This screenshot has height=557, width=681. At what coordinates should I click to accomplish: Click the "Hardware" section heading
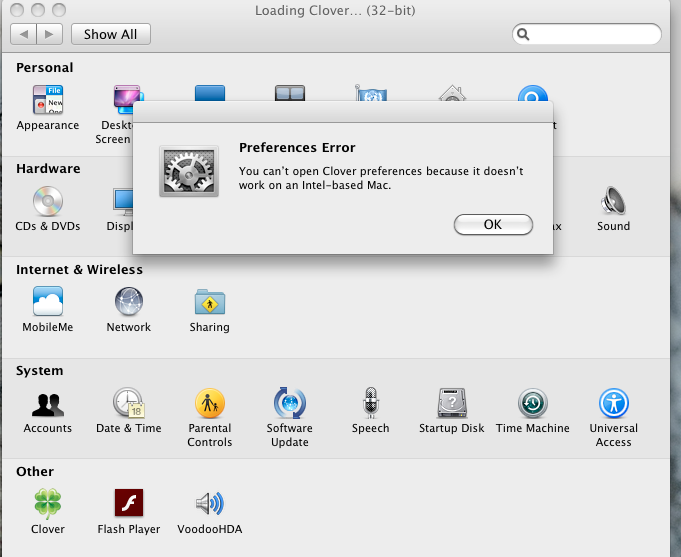[x=48, y=169]
